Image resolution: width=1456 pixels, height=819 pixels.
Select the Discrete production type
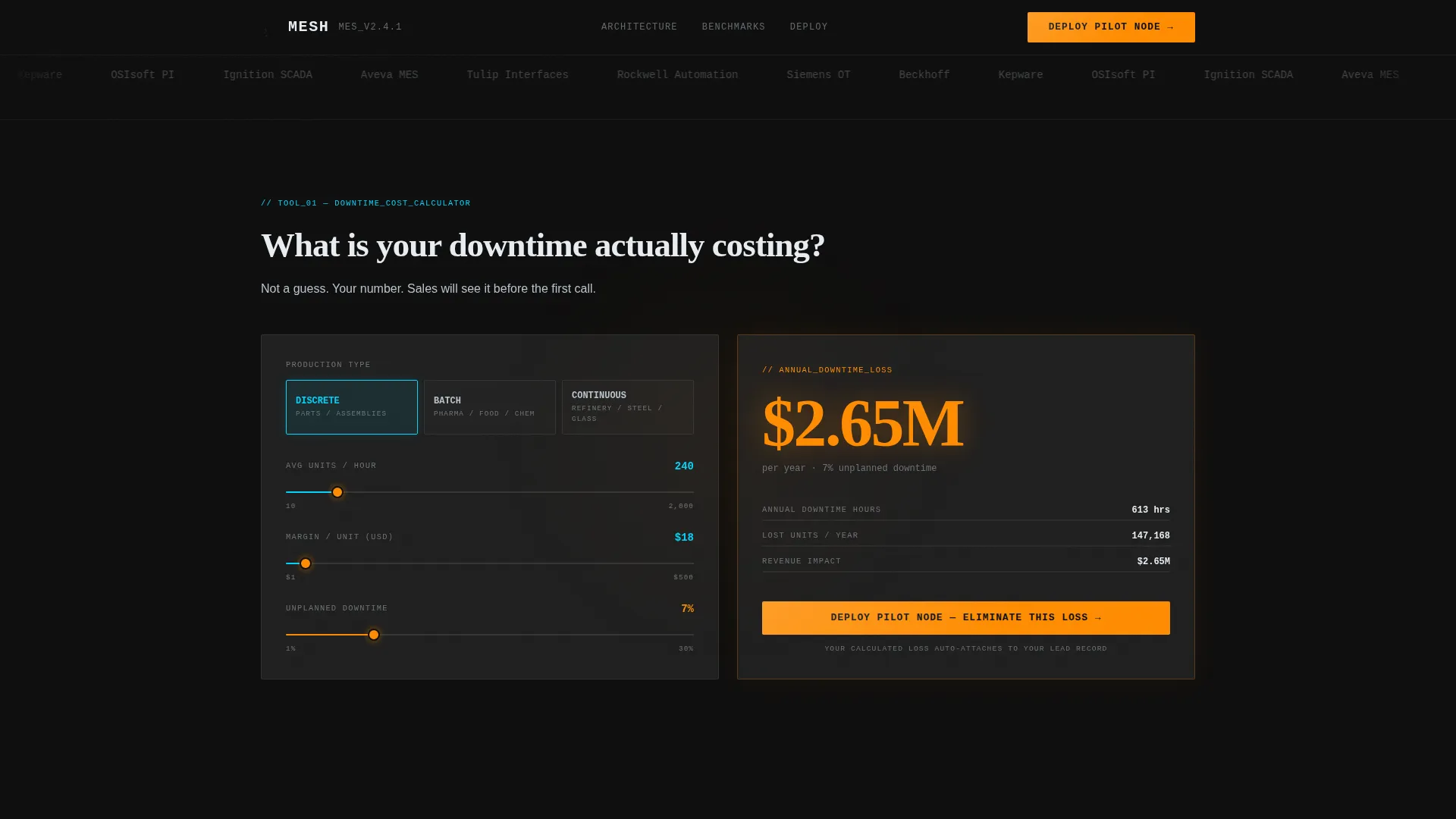click(x=352, y=407)
